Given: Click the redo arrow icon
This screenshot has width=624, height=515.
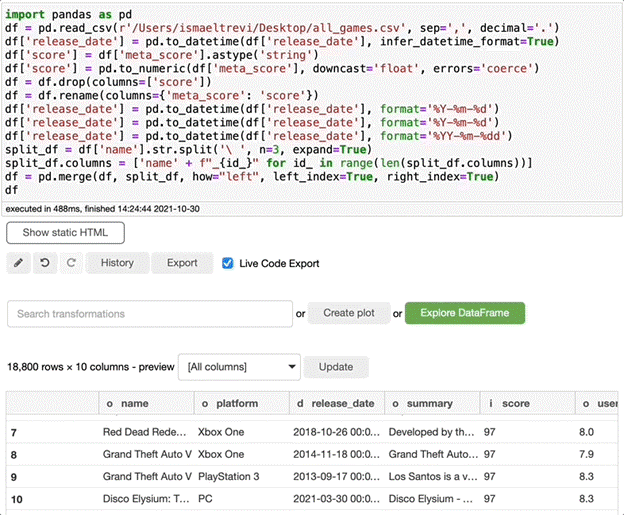Looking at the screenshot, I should 70,263.
